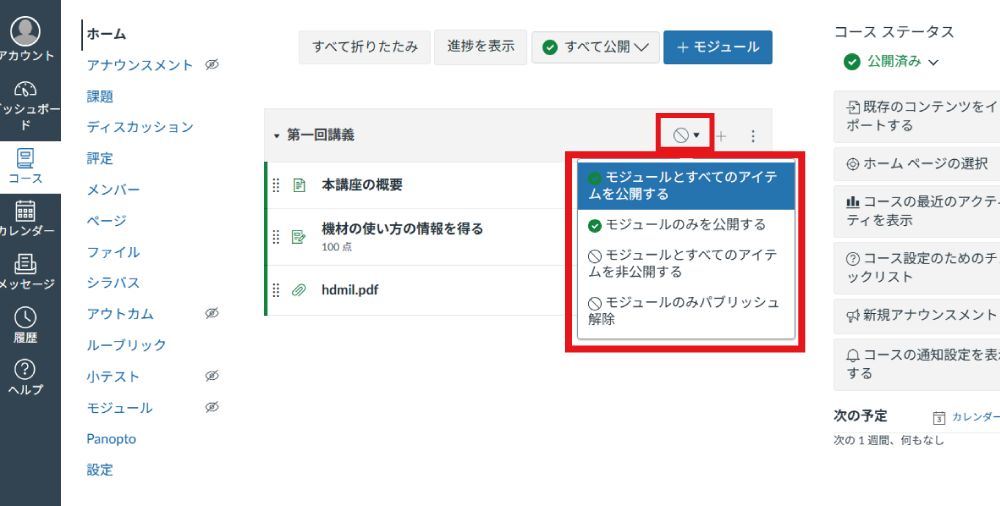Open the アナウンスメント navigation link
This screenshot has height=506, width=1000.
140,65
